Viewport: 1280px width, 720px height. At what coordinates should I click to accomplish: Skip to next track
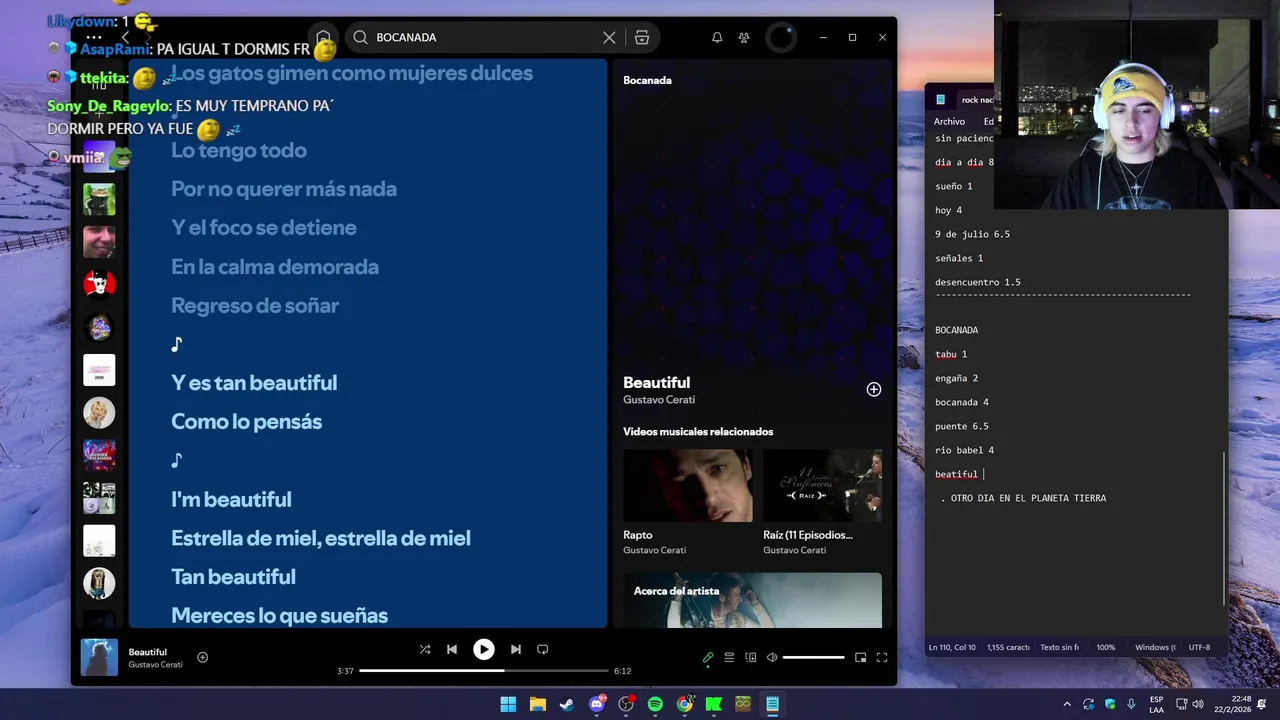515,649
